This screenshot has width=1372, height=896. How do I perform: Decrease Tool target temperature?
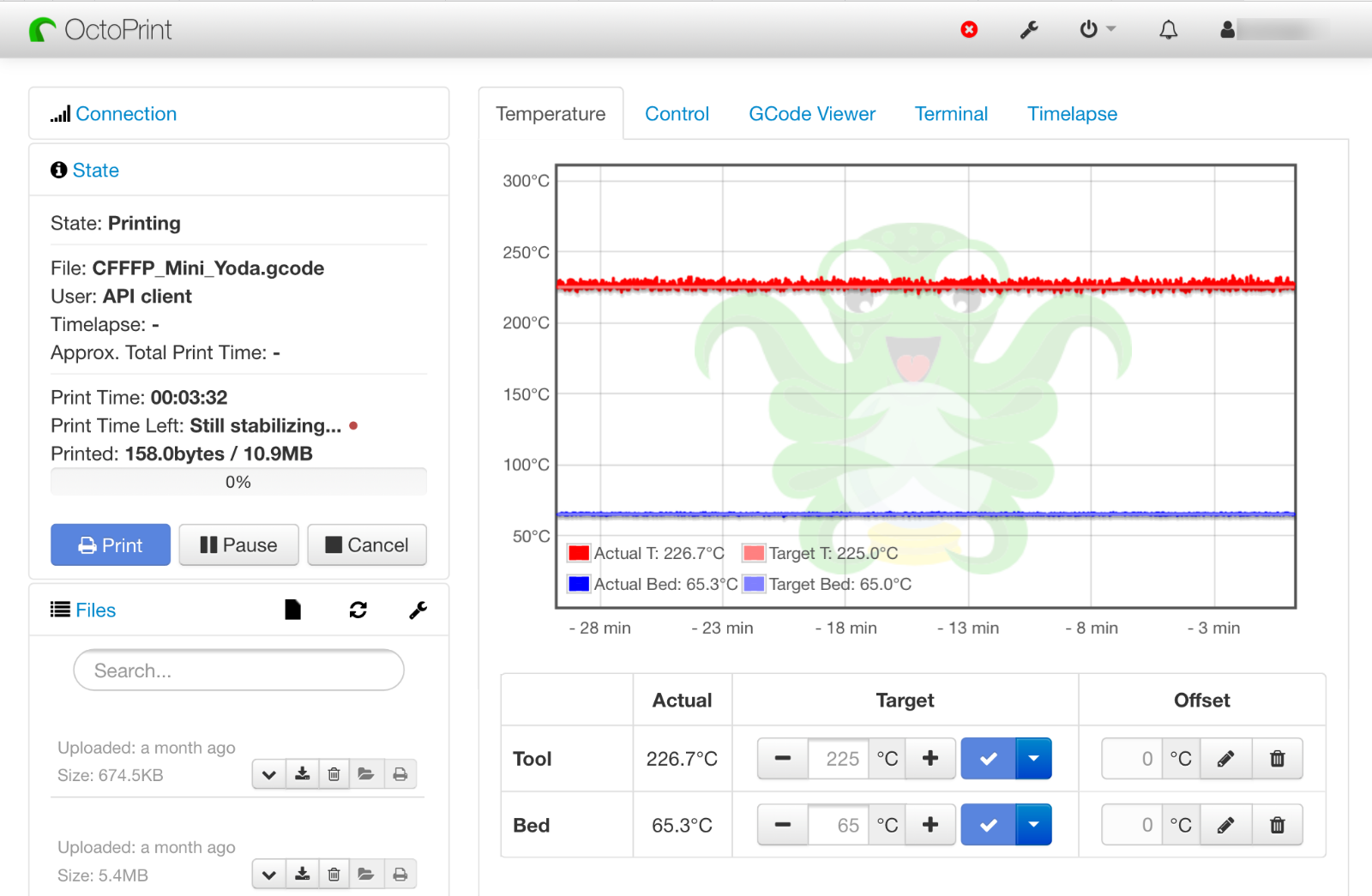(783, 759)
